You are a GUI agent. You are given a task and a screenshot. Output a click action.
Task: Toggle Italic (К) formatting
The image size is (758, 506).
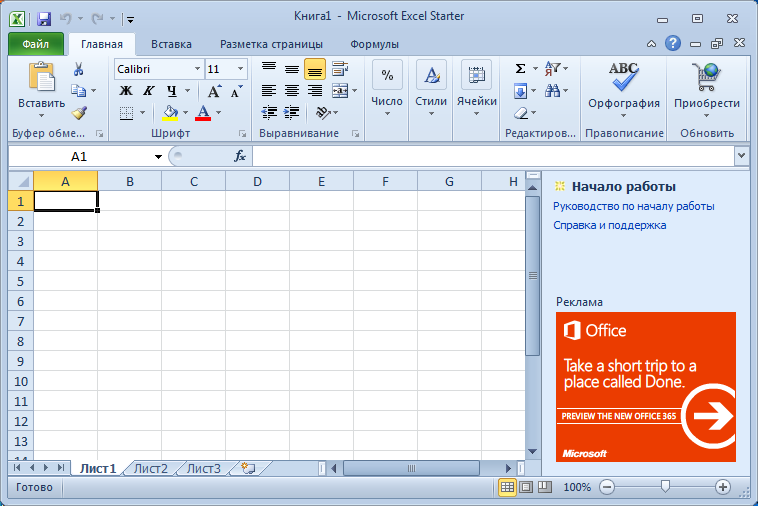pos(148,91)
